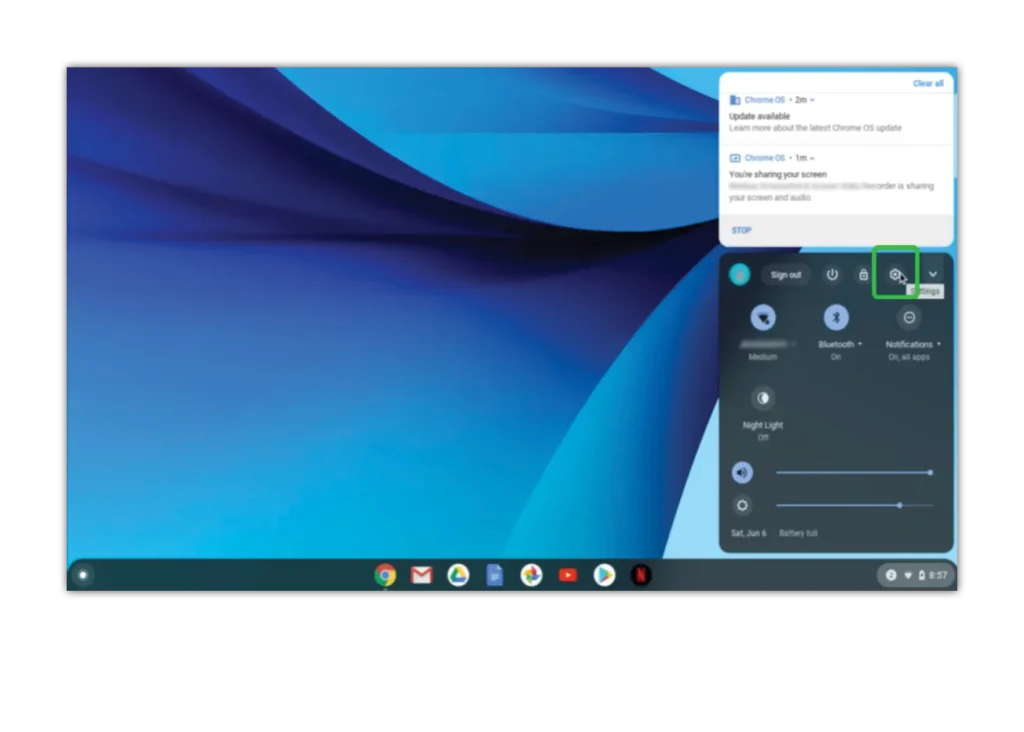Mute audio using the speaker icon
Viewport: 1024px width, 732px height.
point(742,472)
